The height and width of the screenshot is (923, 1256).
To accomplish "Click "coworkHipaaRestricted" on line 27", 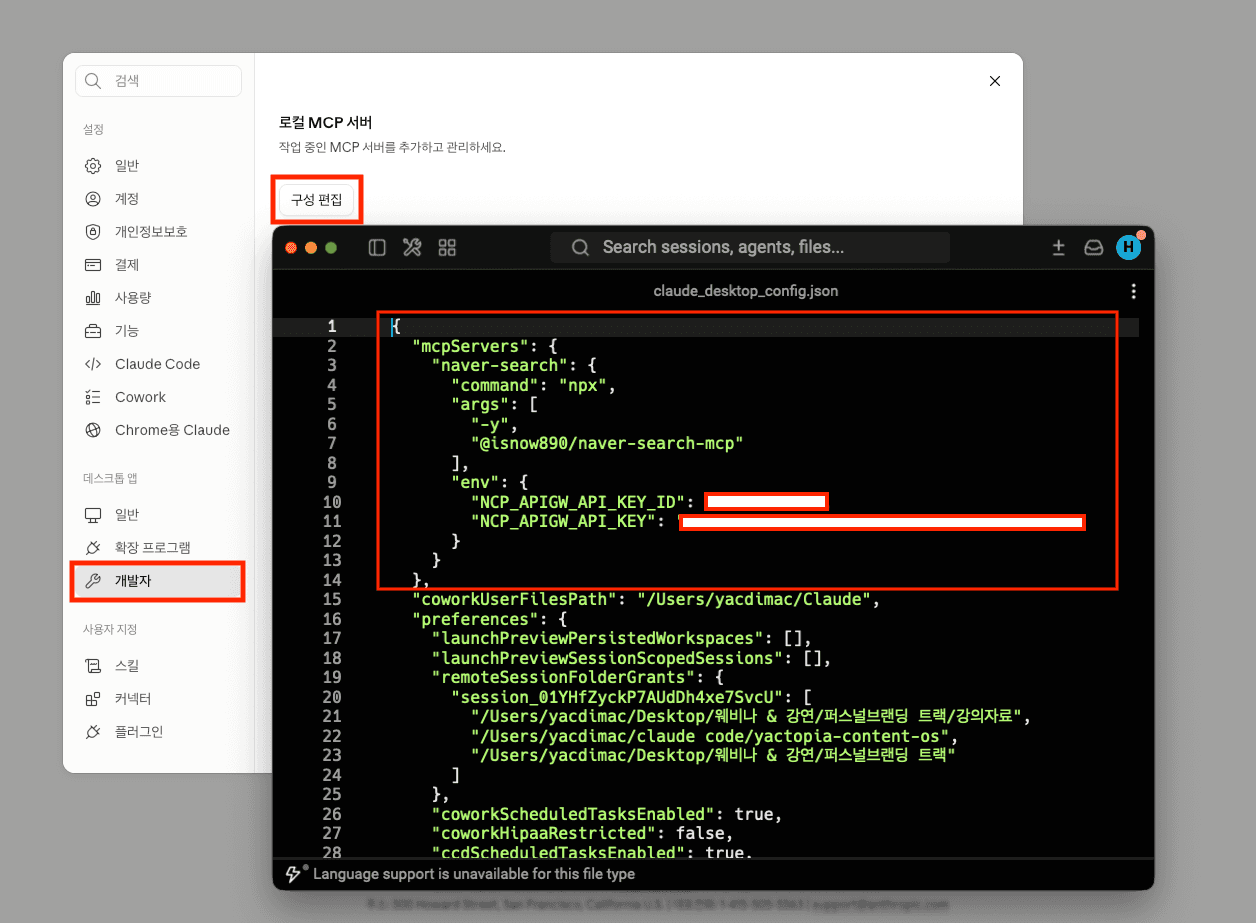I will point(543,833).
